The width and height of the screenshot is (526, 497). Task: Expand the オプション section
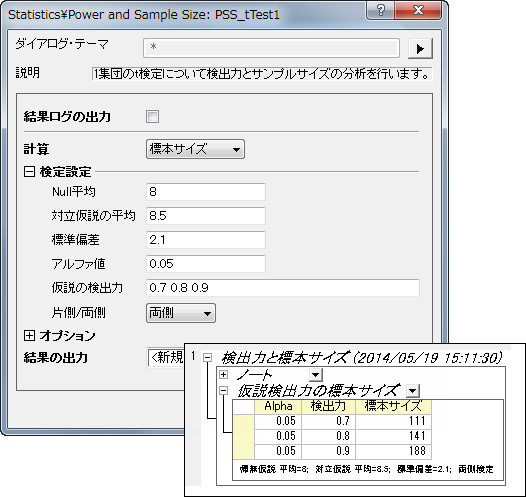click(30, 335)
